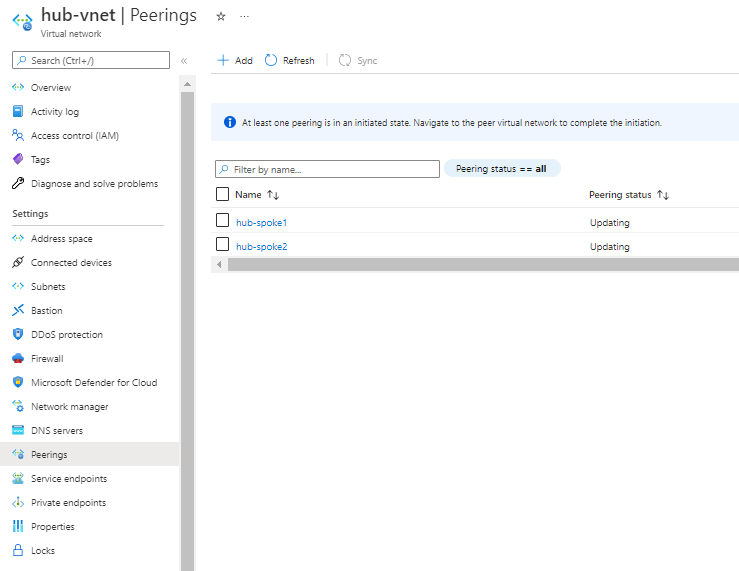The image size is (739, 571).
Task: Click the Tags icon in sidebar
Action: point(18,160)
